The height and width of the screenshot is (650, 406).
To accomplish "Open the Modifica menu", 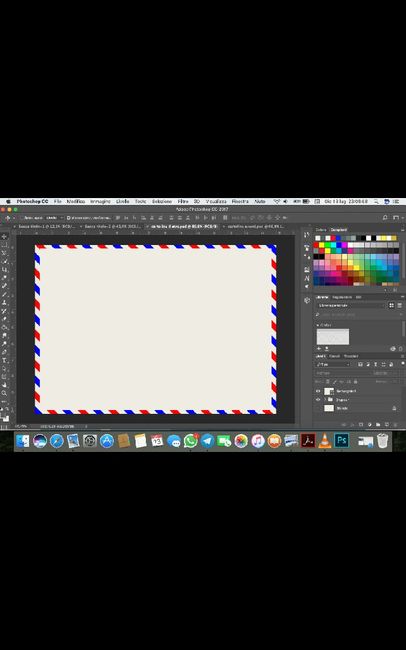I will click(x=76, y=201).
